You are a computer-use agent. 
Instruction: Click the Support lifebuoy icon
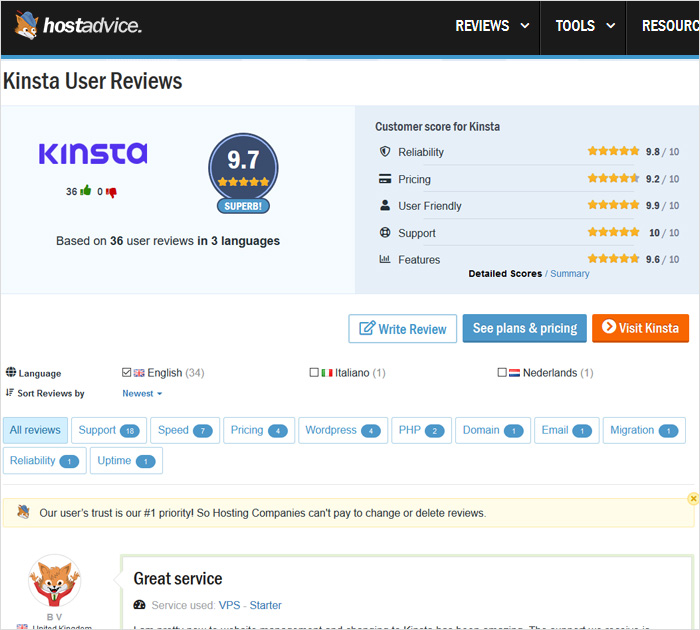[385, 232]
